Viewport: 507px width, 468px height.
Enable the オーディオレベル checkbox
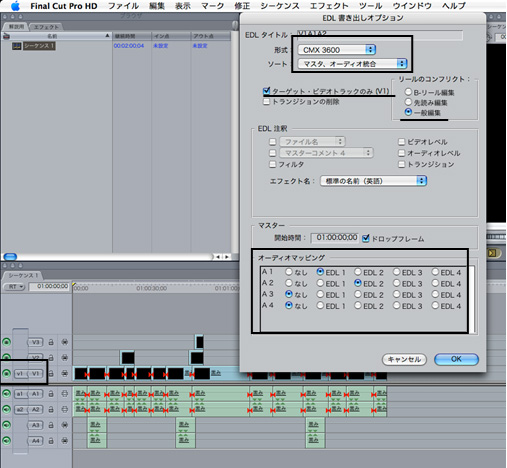click(402, 153)
